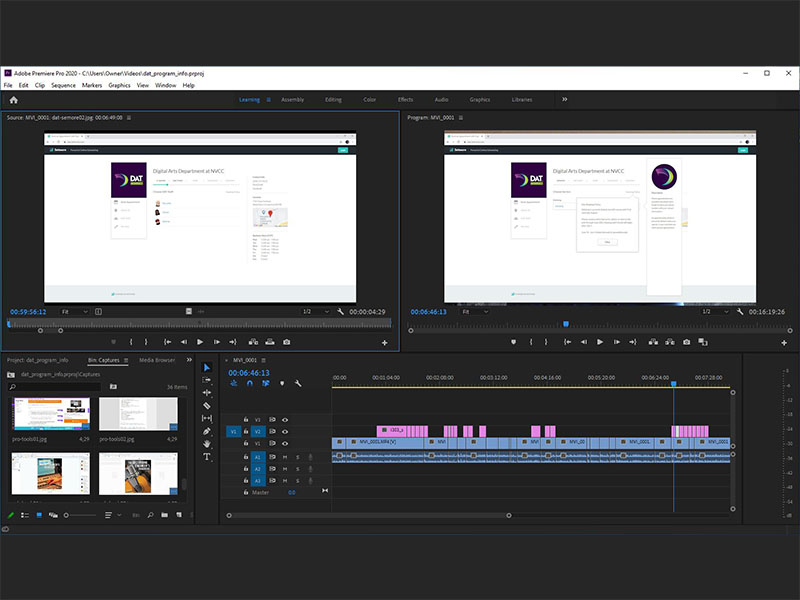Screen dimensions: 800x600
Task: Click Find magnifier at Project panel bottom
Action: [151, 515]
